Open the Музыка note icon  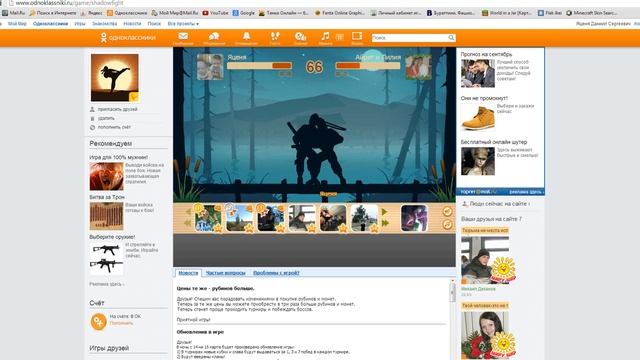(325, 36)
